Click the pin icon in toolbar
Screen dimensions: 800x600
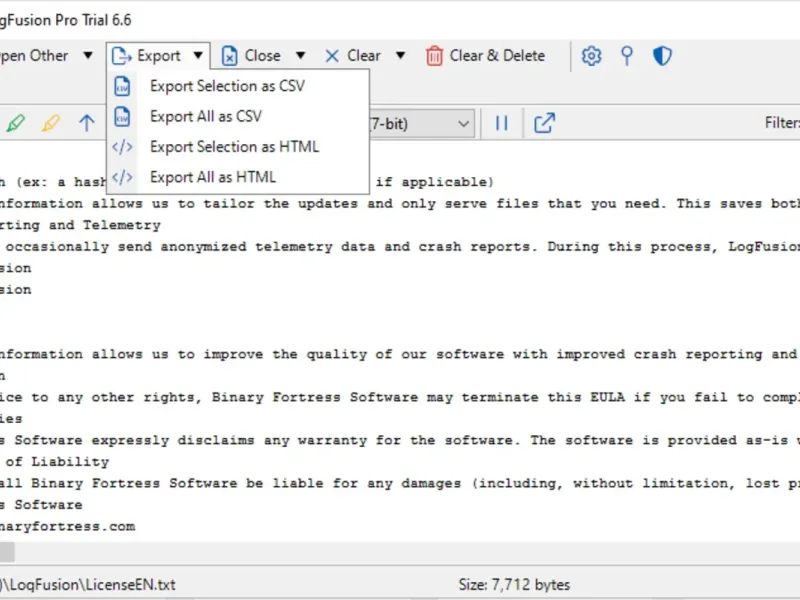[x=627, y=56]
